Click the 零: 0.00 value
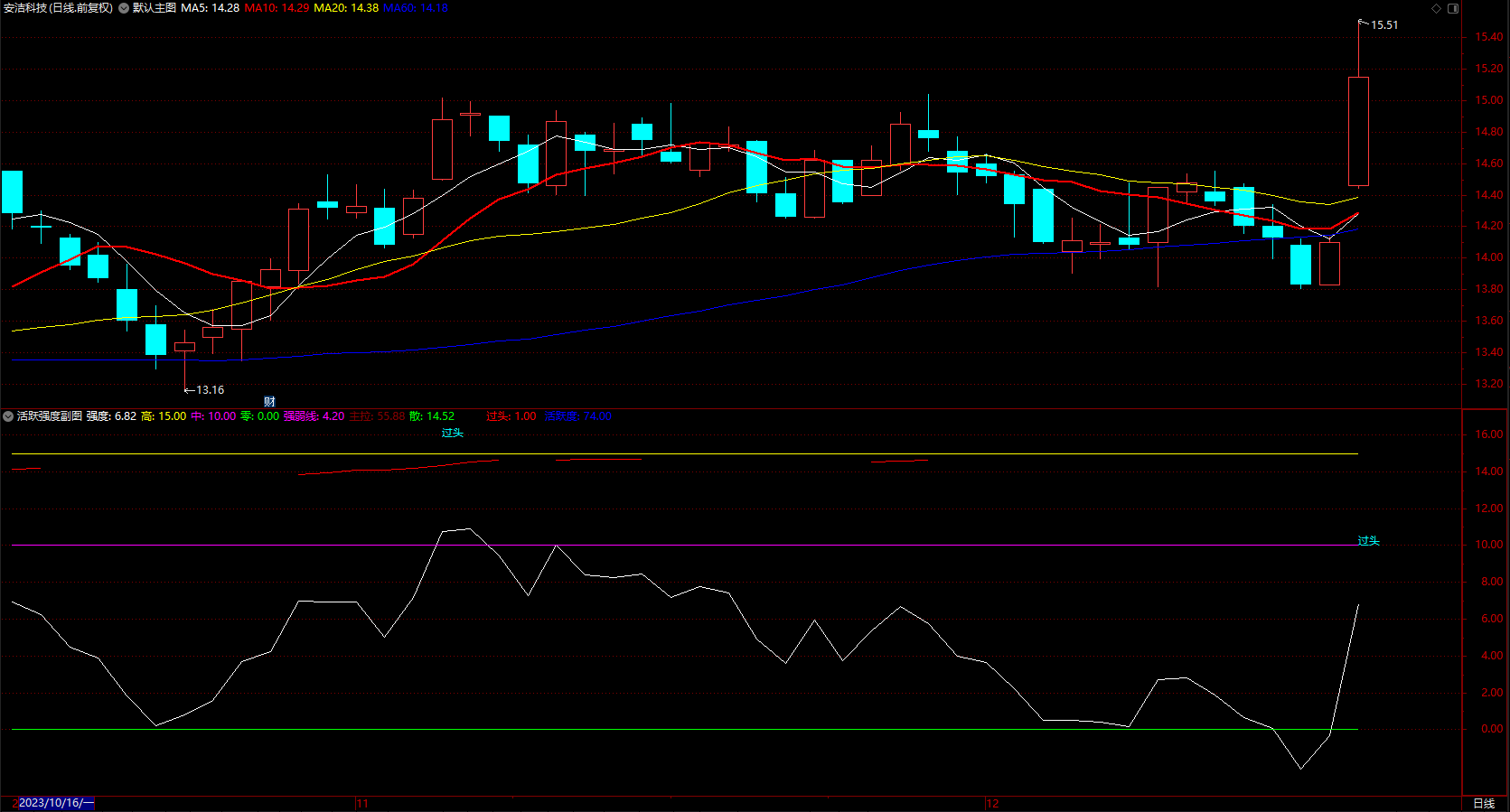Screen dimensions: 1510x812 coord(260,416)
